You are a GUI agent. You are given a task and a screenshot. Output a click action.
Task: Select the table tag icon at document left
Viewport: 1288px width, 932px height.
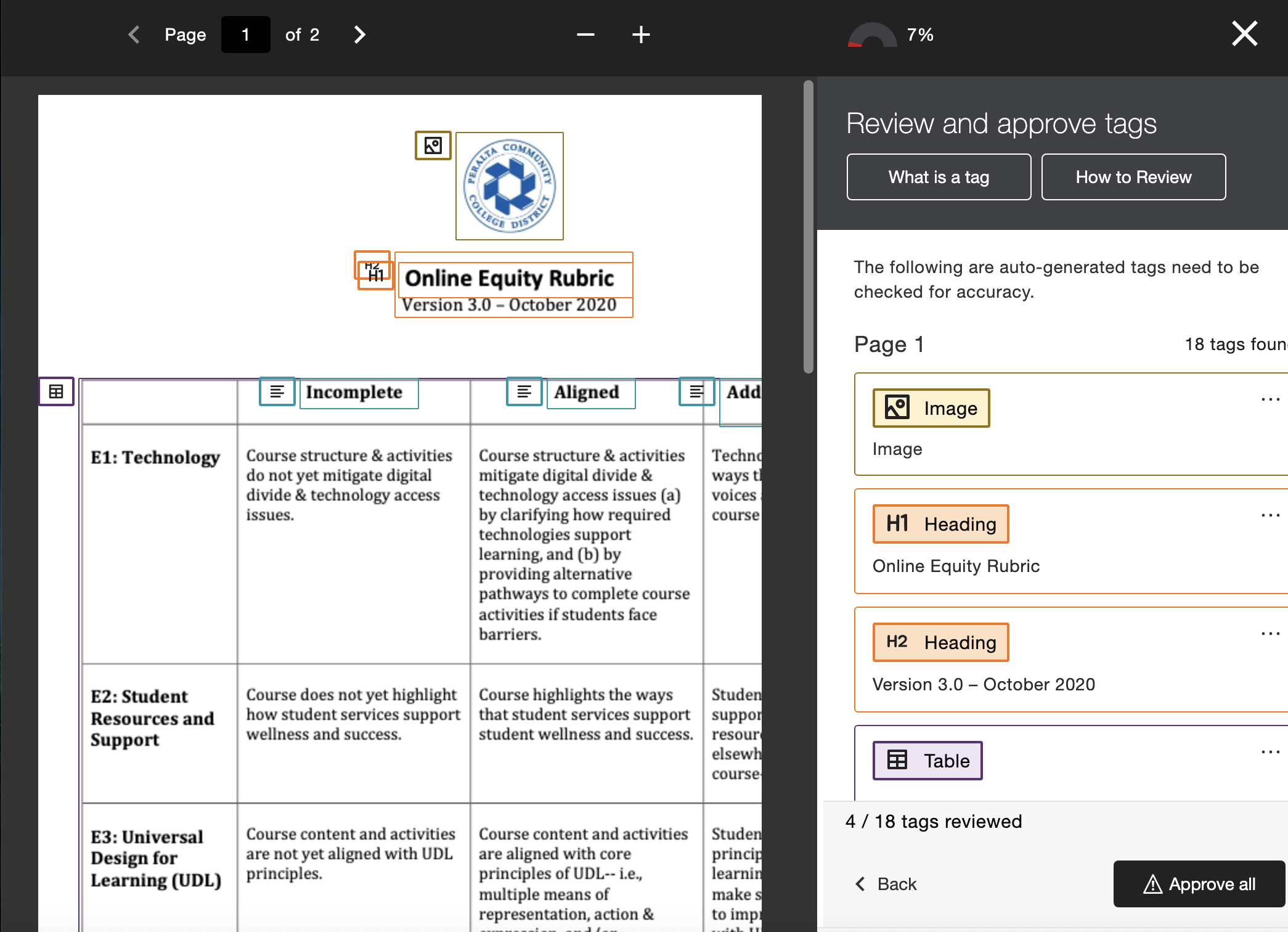56,391
